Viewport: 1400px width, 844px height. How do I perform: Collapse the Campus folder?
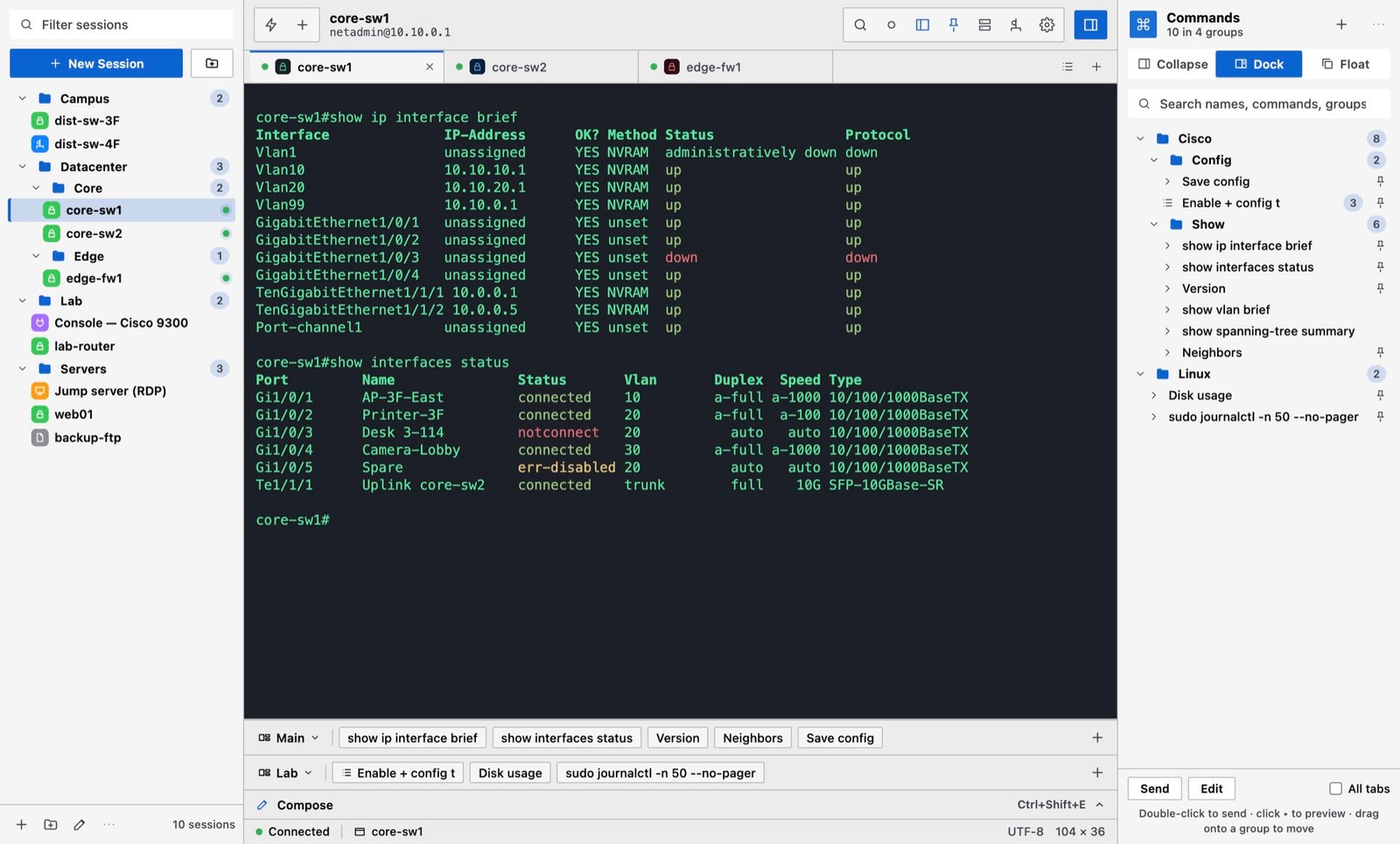pyautogui.click(x=23, y=98)
